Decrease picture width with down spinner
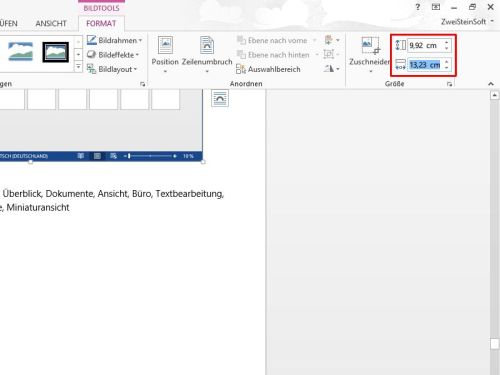The width and height of the screenshot is (500, 375). point(447,68)
